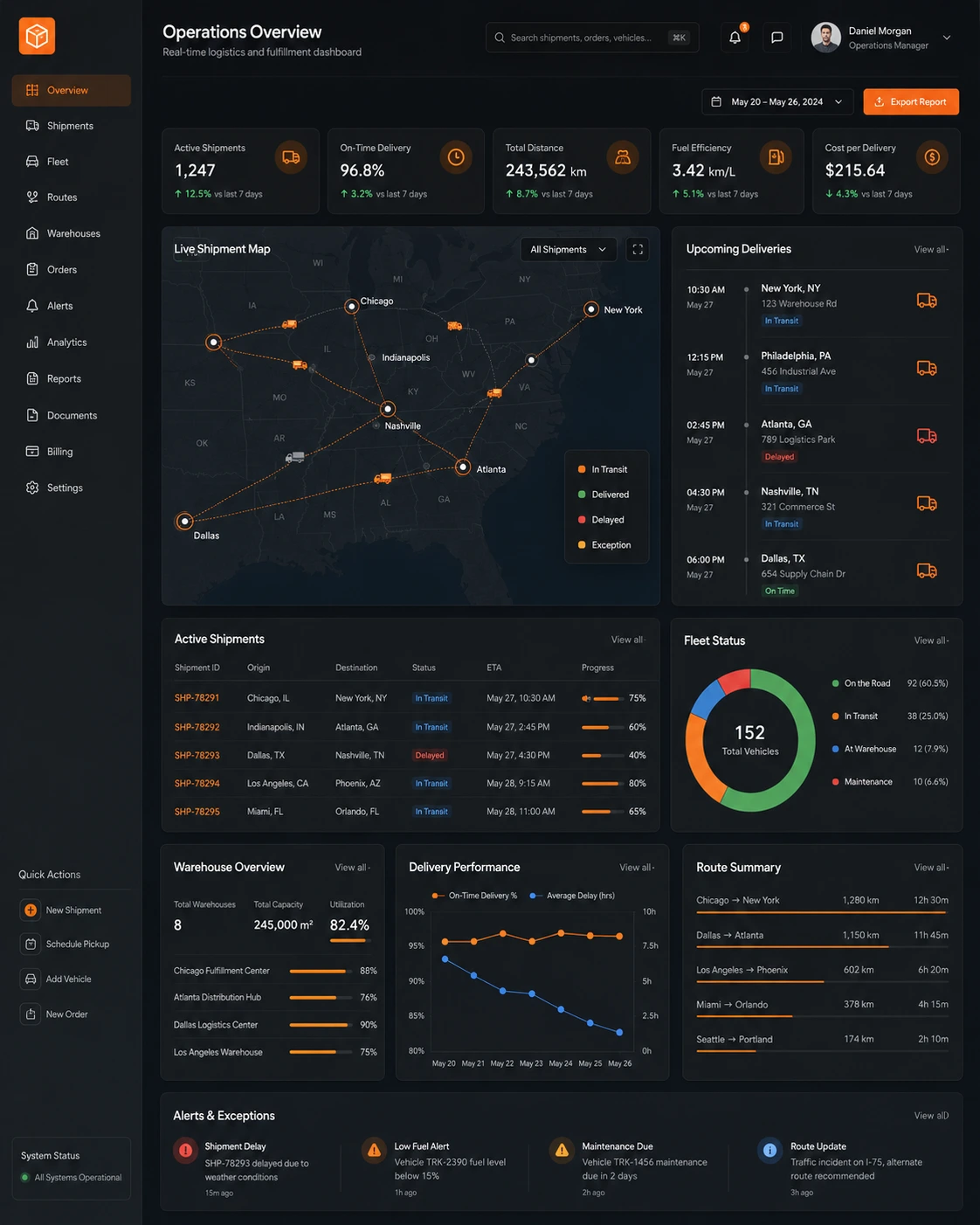The width and height of the screenshot is (980, 1225).
Task: Expand the map to fullscreen
Action: [638, 249]
